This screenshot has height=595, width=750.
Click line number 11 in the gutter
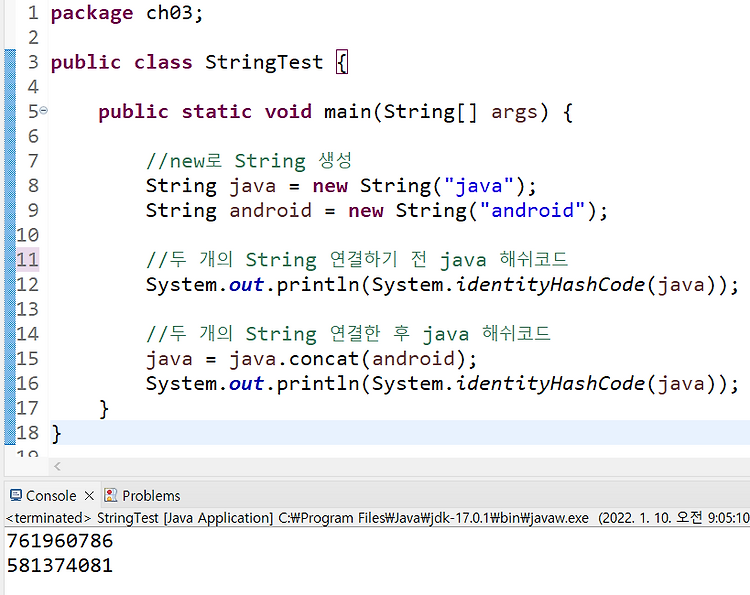[27, 260]
